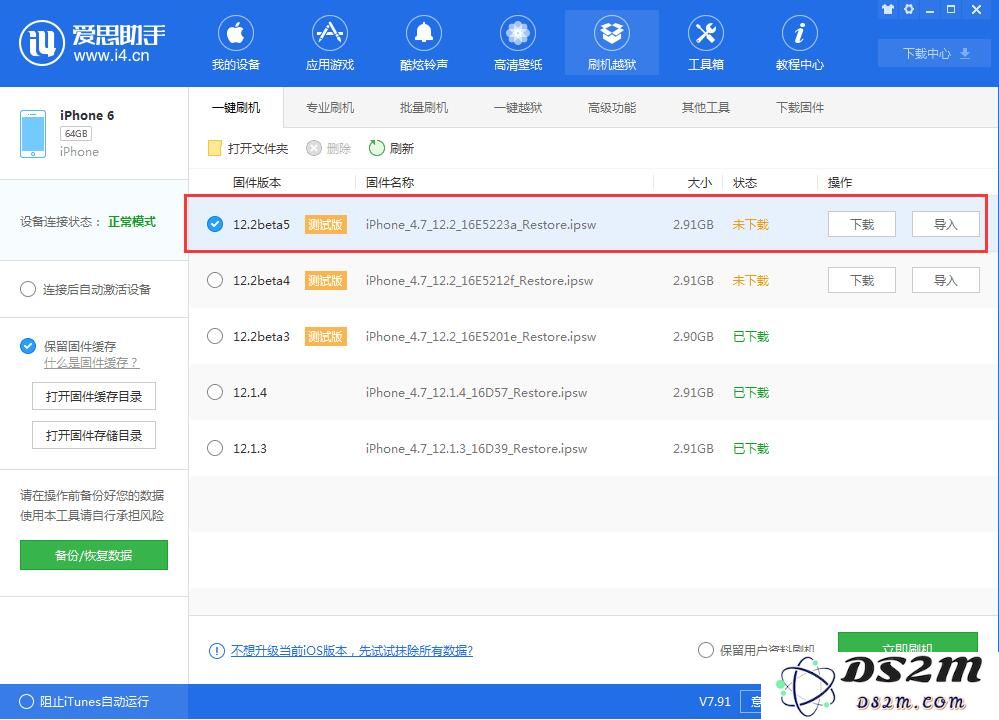Click 已下载 status of 12.1.4 row
Screen dimensions: 999x720
click(x=751, y=392)
